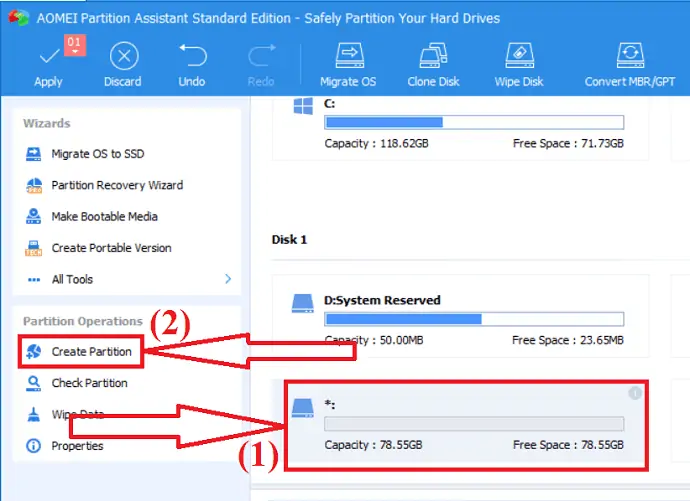Click the Undo label in the toolbar
The width and height of the screenshot is (690, 501).
click(x=192, y=82)
